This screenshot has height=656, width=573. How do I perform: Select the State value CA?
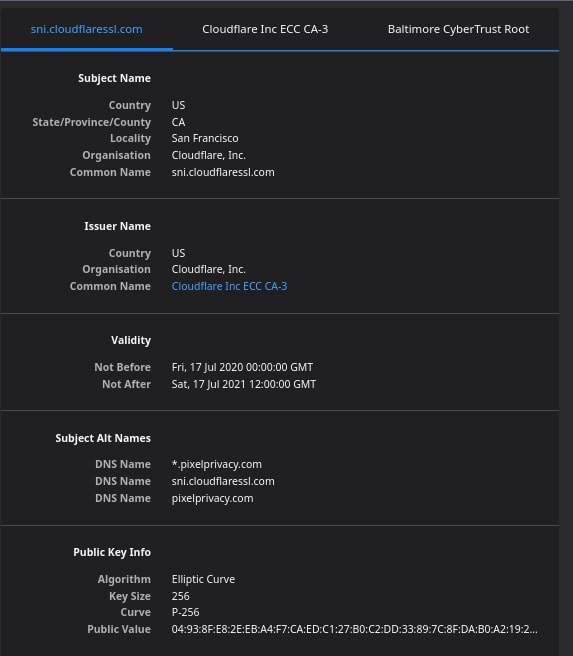(x=178, y=122)
